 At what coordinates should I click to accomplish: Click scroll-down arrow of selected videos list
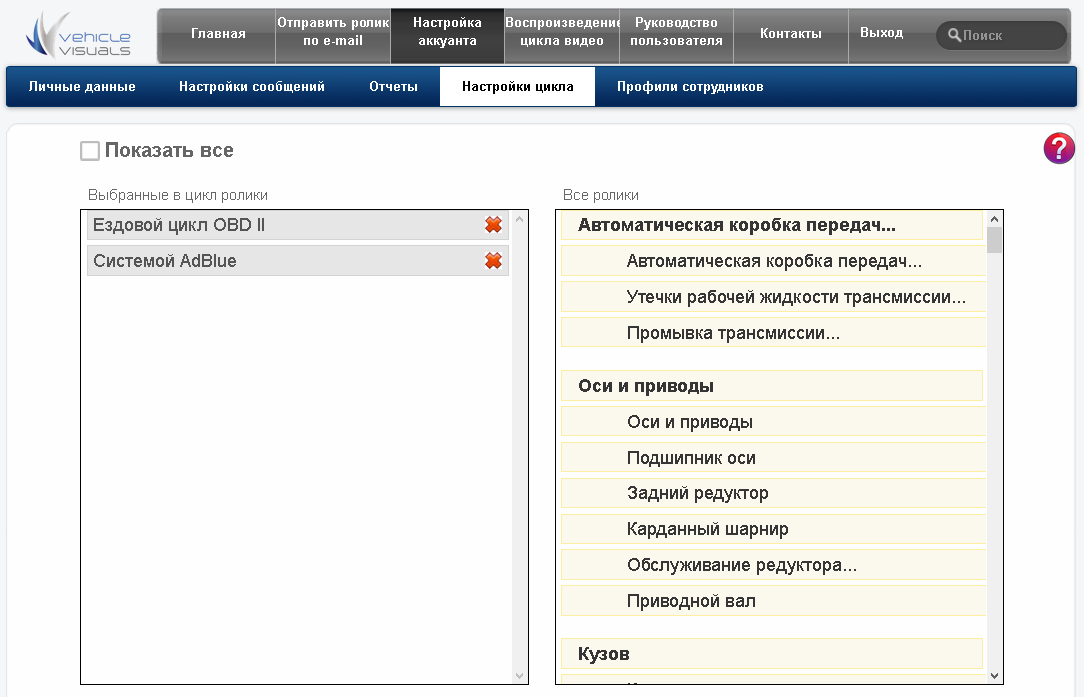pyautogui.click(x=519, y=676)
